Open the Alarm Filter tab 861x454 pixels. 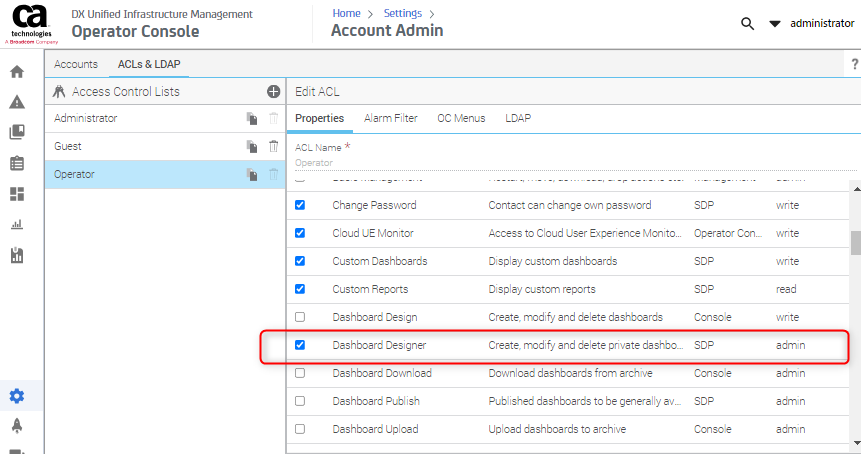pos(390,118)
